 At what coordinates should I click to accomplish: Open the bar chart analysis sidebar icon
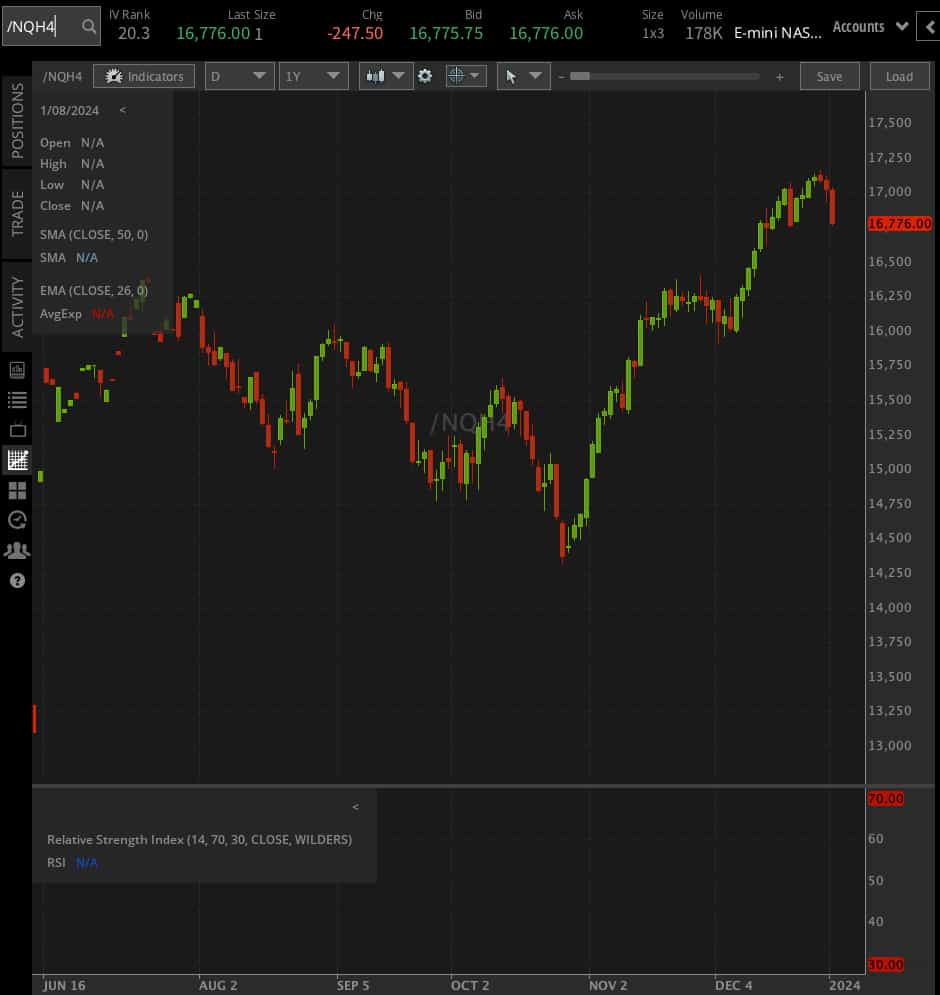(17, 370)
